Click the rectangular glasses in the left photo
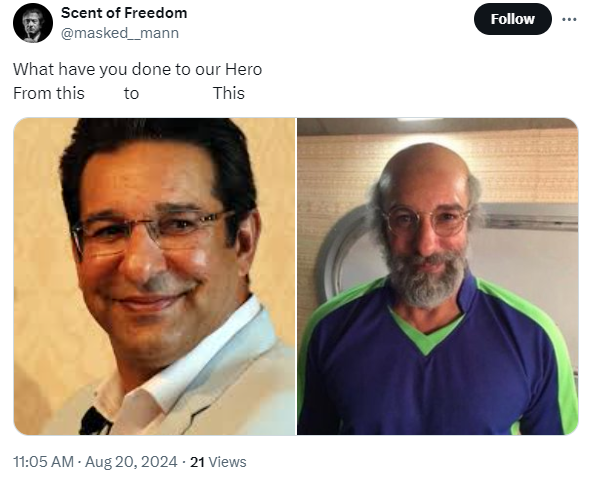 pos(151,232)
